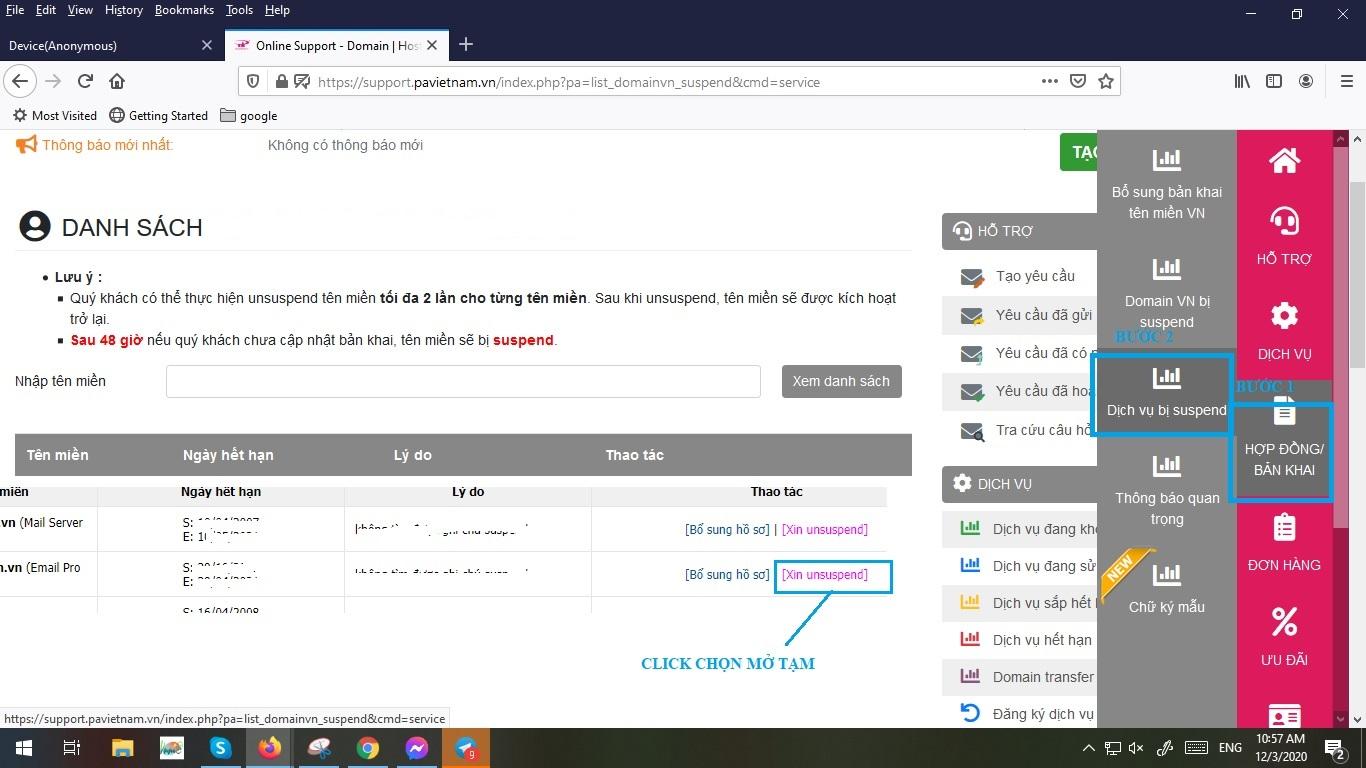Image resolution: width=1366 pixels, height=768 pixels.
Task: Open Yêu cầu đã gửi link
Action: [x=1044, y=315]
